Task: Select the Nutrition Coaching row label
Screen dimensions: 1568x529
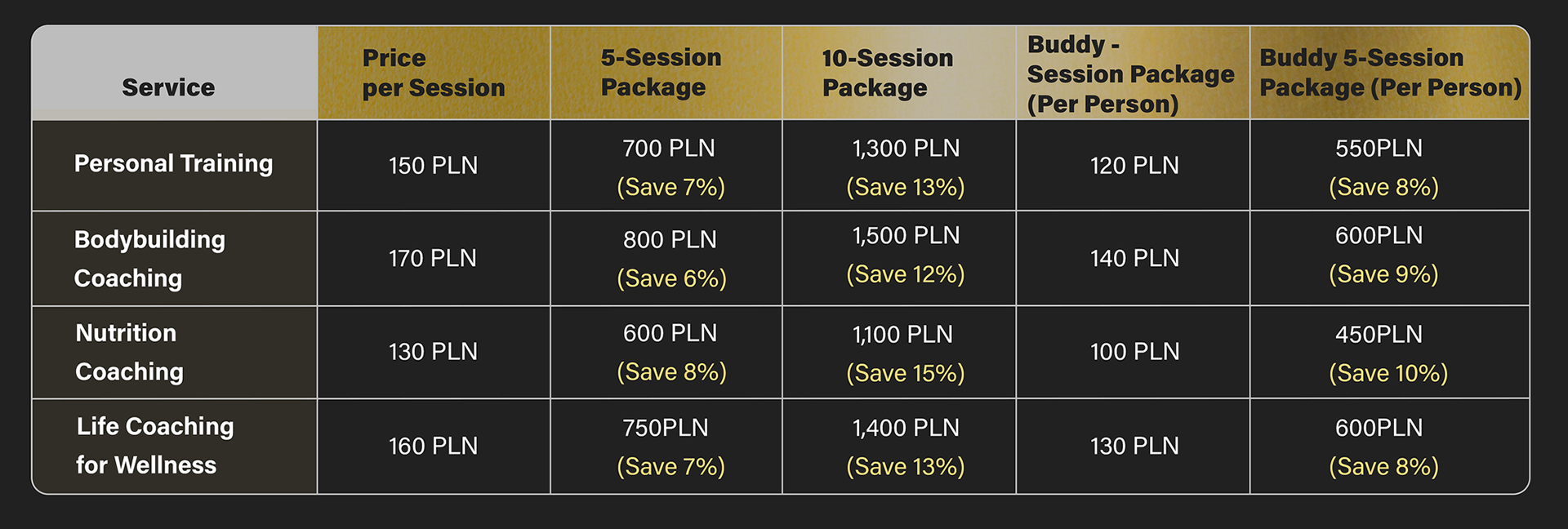Action: tap(129, 352)
